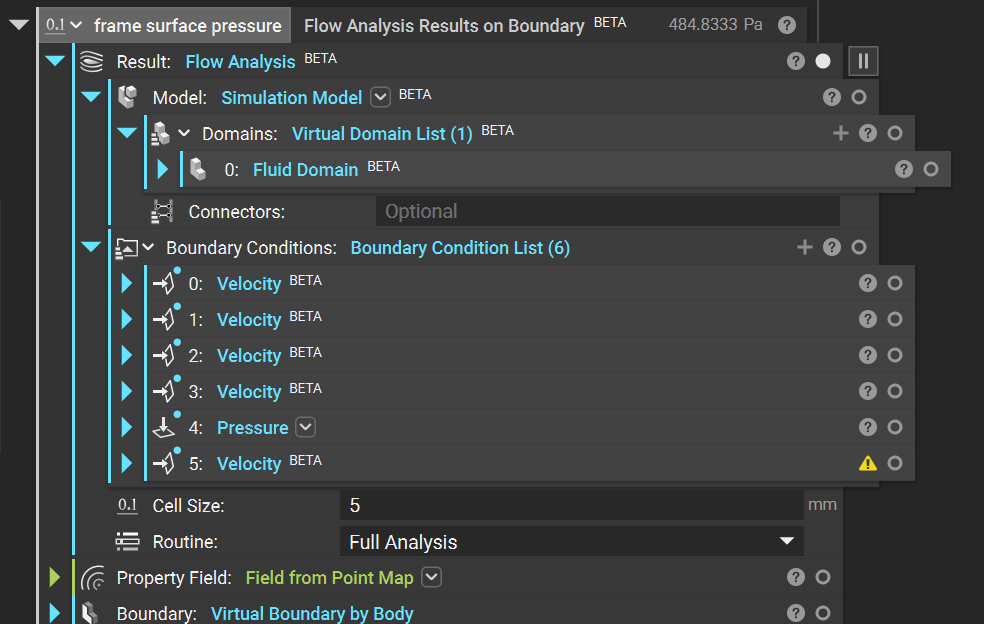Click the icon for Velocity condition 1
This screenshot has height=624, width=984.
pos(166,318)
